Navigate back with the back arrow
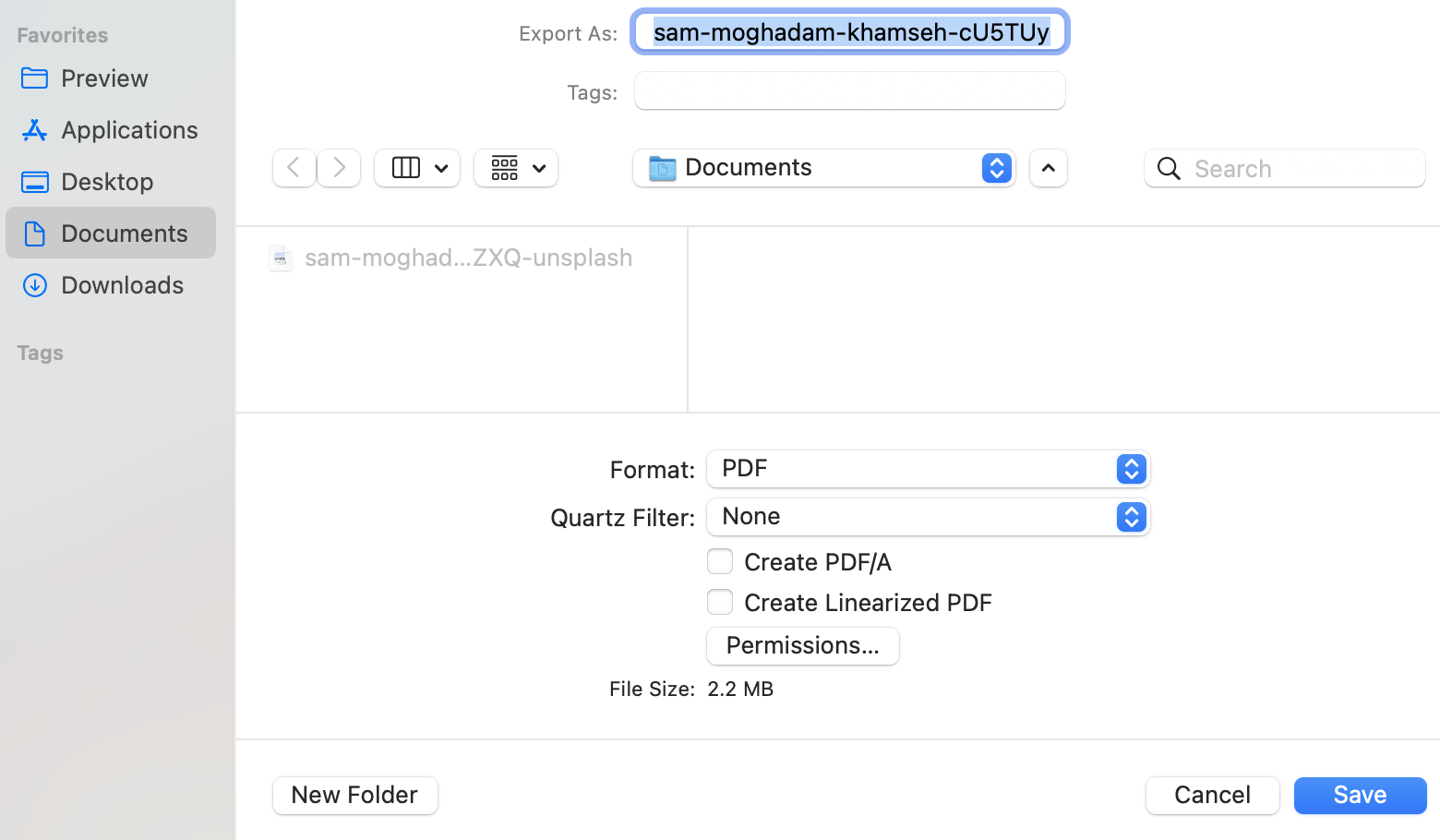 [294, 168]
